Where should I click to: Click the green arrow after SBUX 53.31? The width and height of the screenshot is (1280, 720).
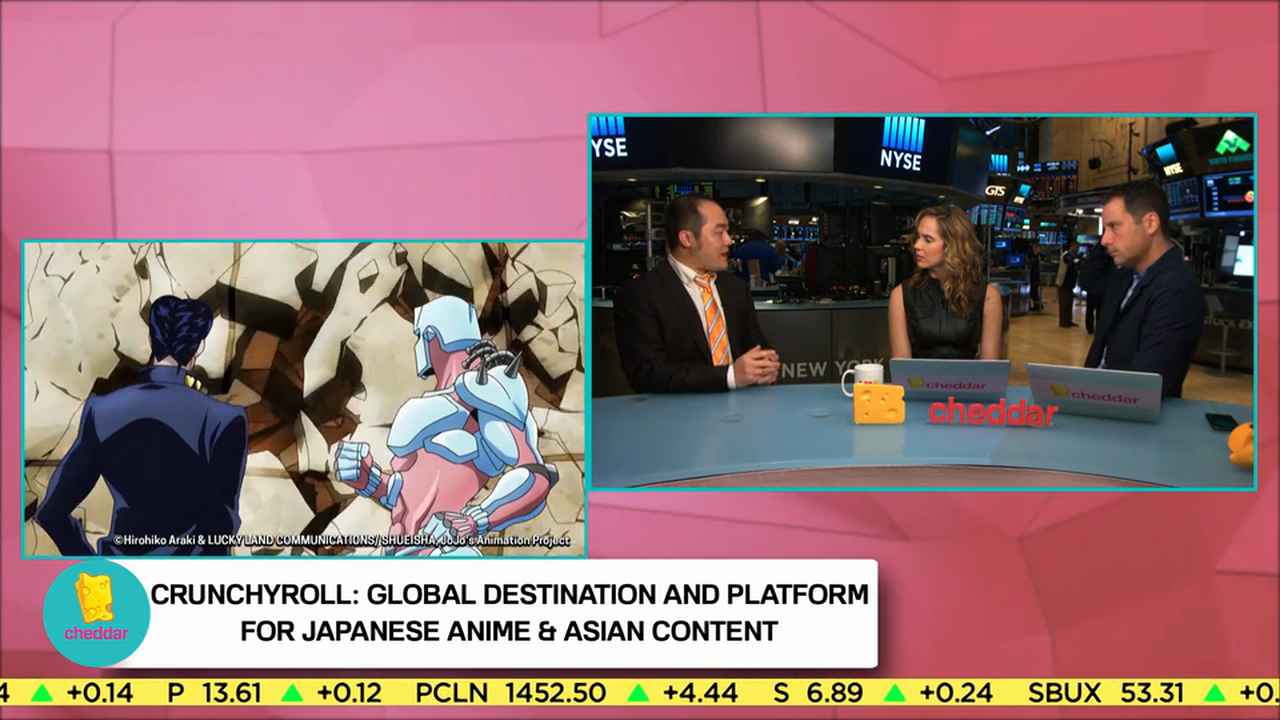1214,693
